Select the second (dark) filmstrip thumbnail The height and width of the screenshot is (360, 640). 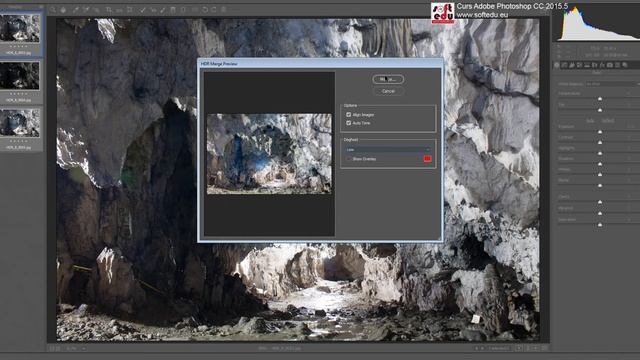[20, 76]
